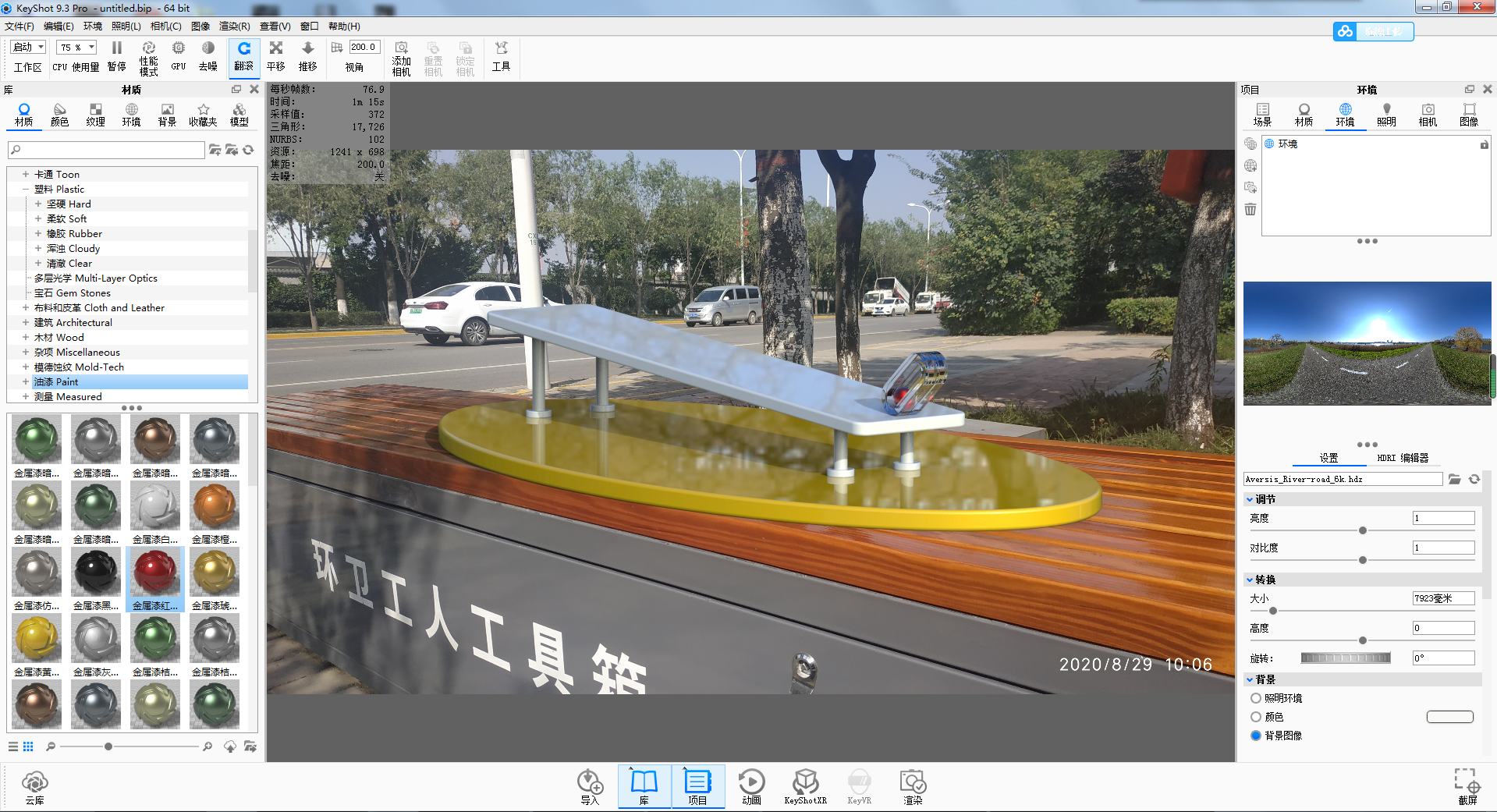
Task: Open the HDRI 编辑器 tab
Action: tap(1403, 458)
